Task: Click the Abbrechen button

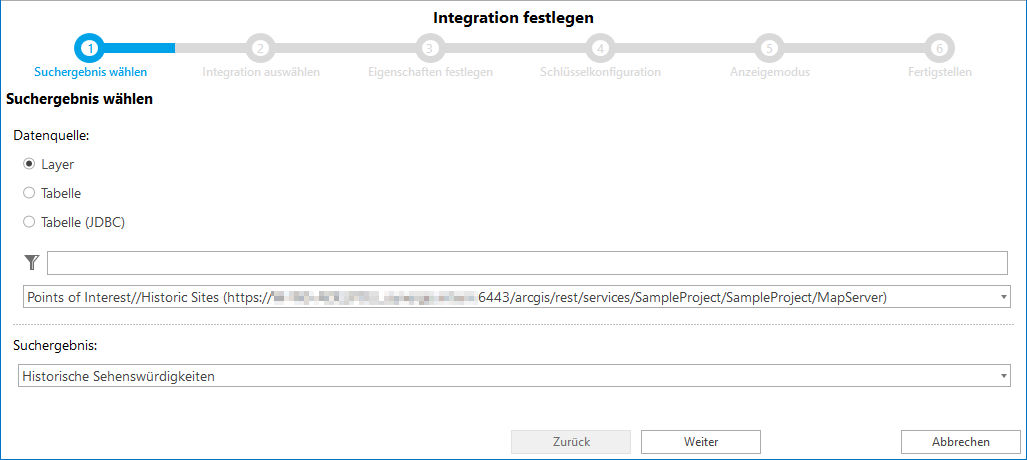Action: [x=960, y=441]
